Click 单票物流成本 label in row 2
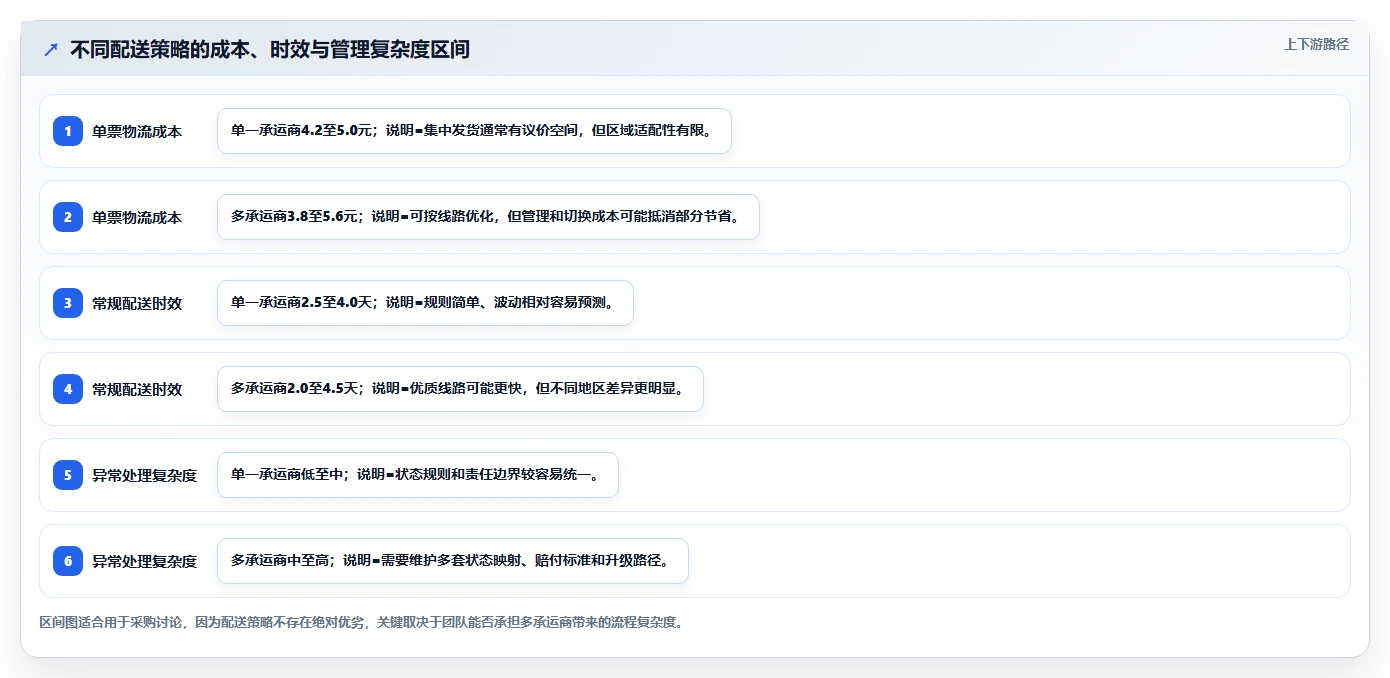The height and width of the screenshot is (678, 1390). pos(137,217)
